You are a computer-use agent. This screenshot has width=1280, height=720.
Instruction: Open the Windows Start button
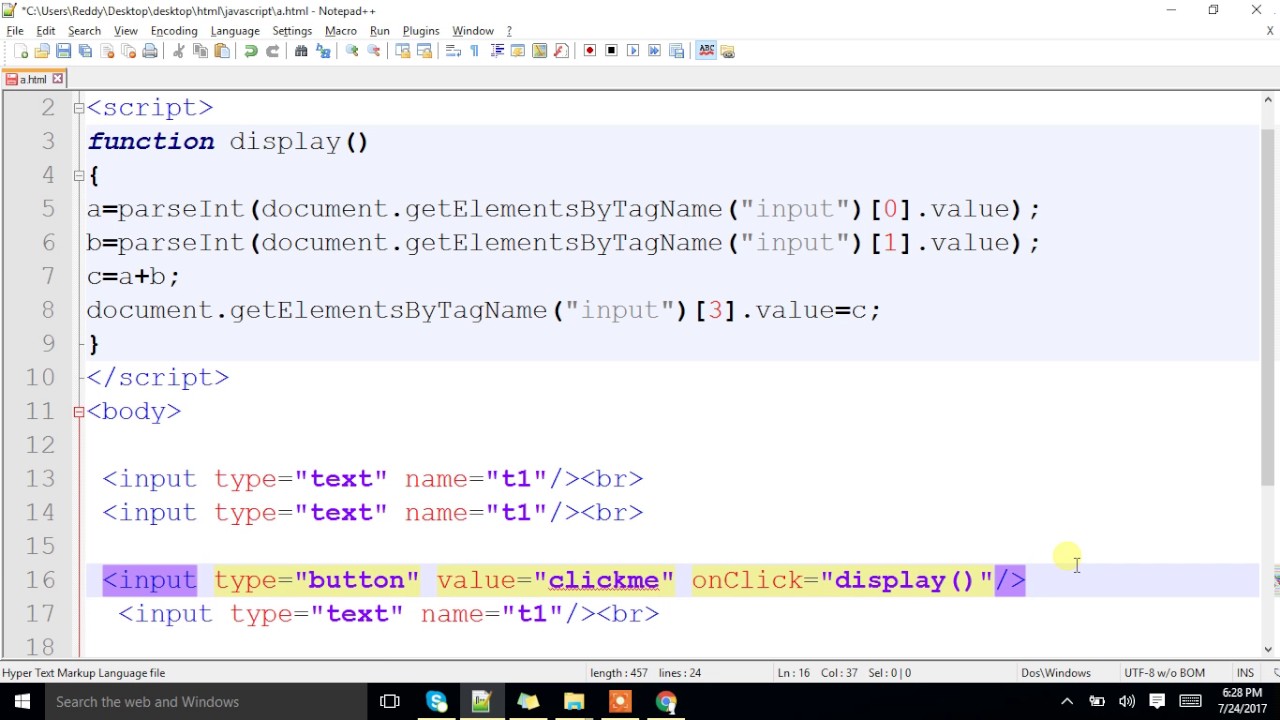[22, 702]
